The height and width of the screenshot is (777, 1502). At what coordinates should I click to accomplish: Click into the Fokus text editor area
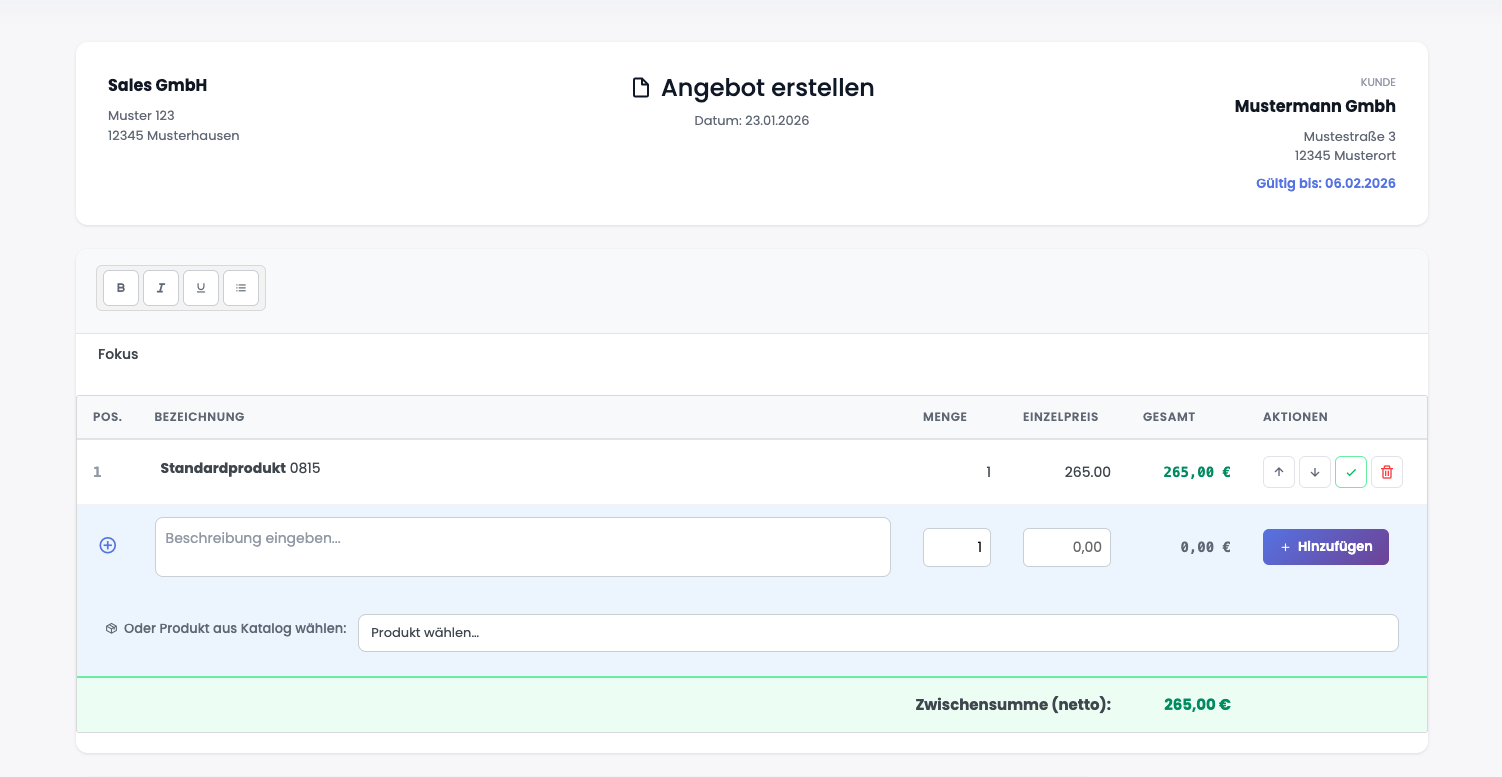coord(750,364)
